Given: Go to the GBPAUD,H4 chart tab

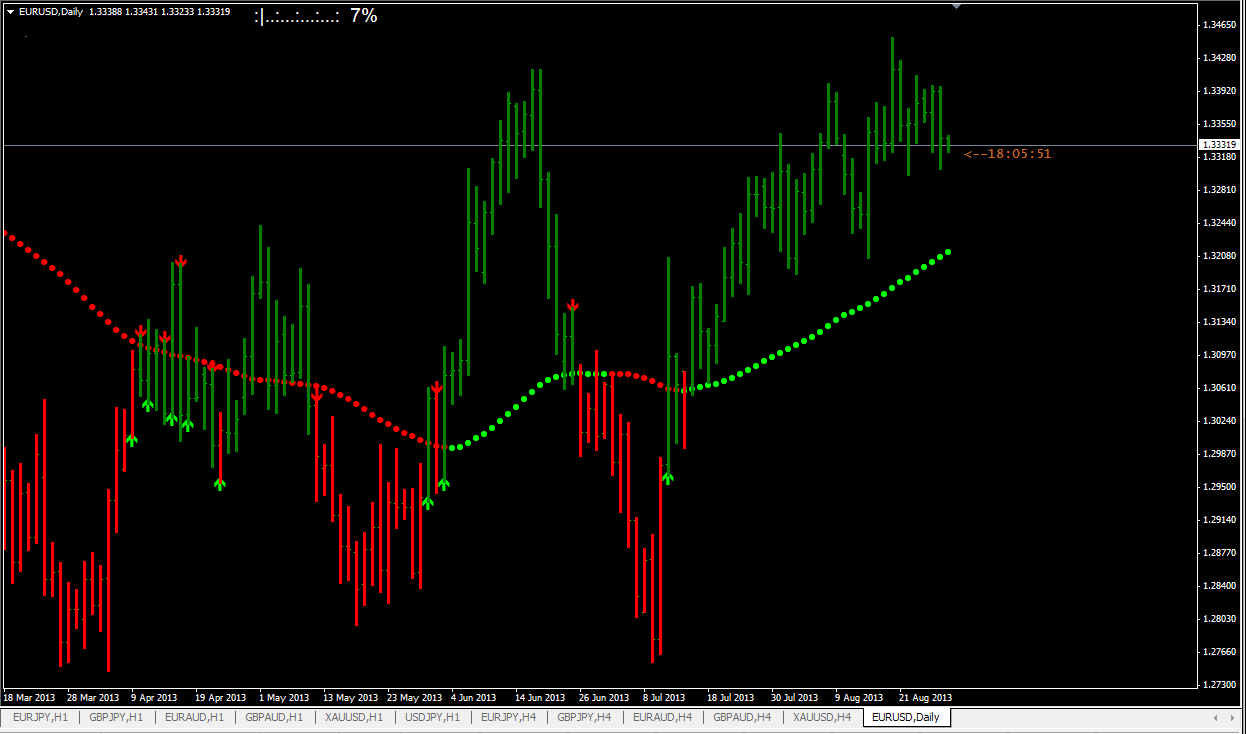Looking at the screenshot, I should point(742,717).
